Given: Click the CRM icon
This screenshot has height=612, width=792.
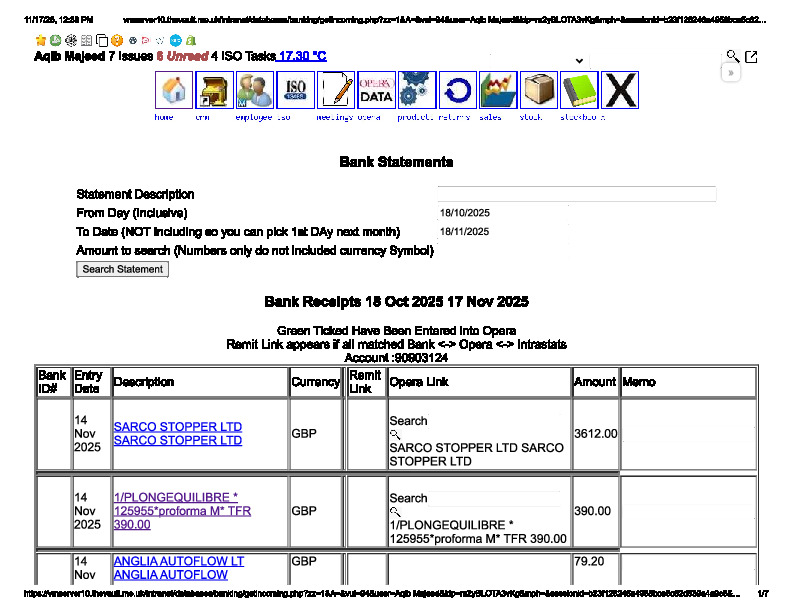Looking at the screenshot, I should [214, 91].
